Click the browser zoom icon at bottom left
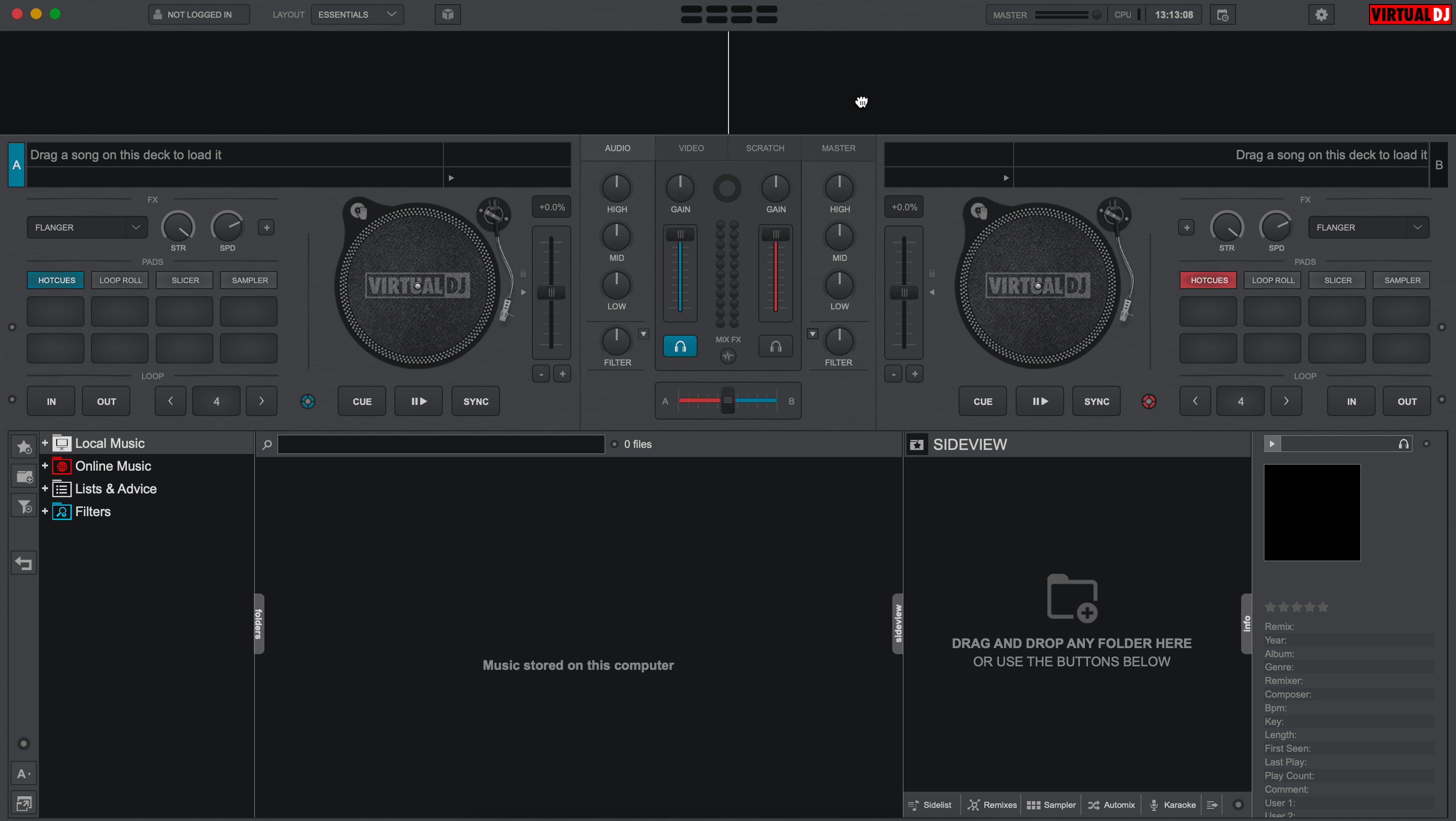 pos(24,803)
